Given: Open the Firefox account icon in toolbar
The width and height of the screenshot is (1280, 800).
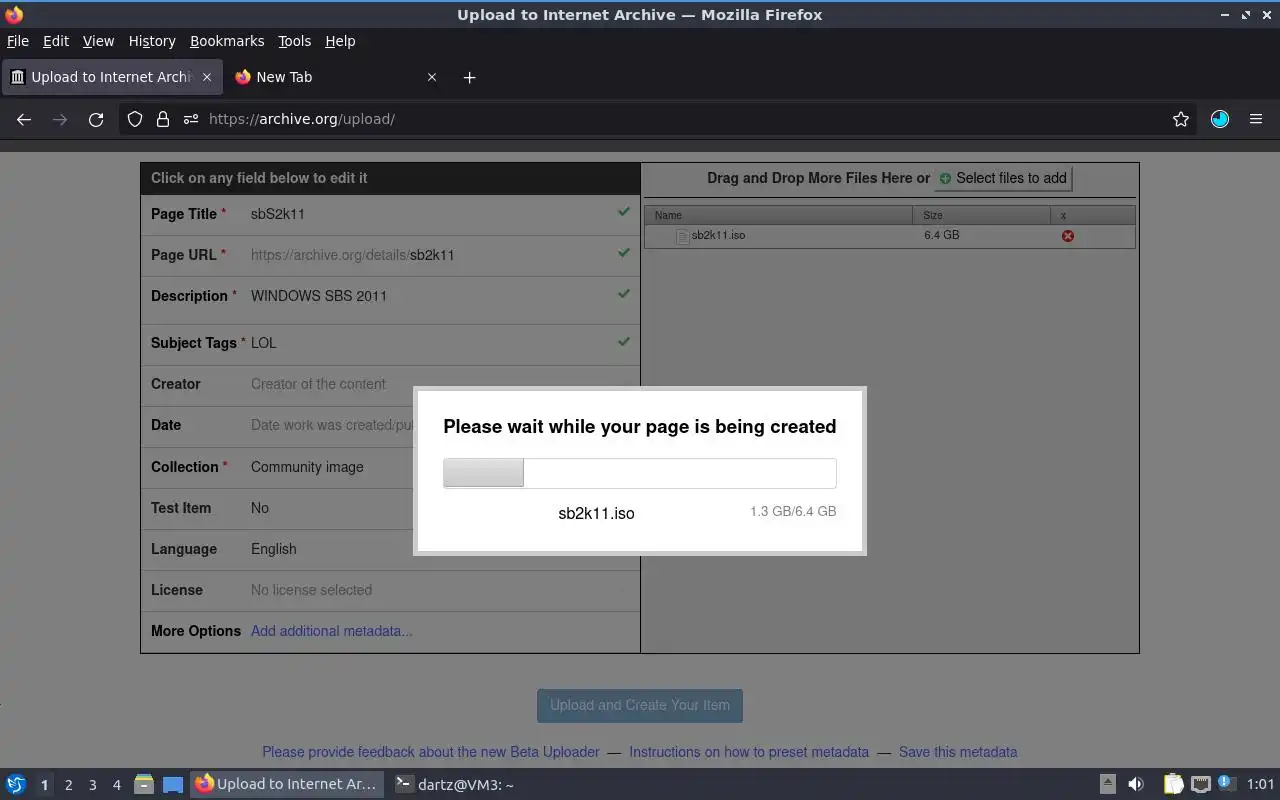Looking at the screenshot, I should (1220, 119).
